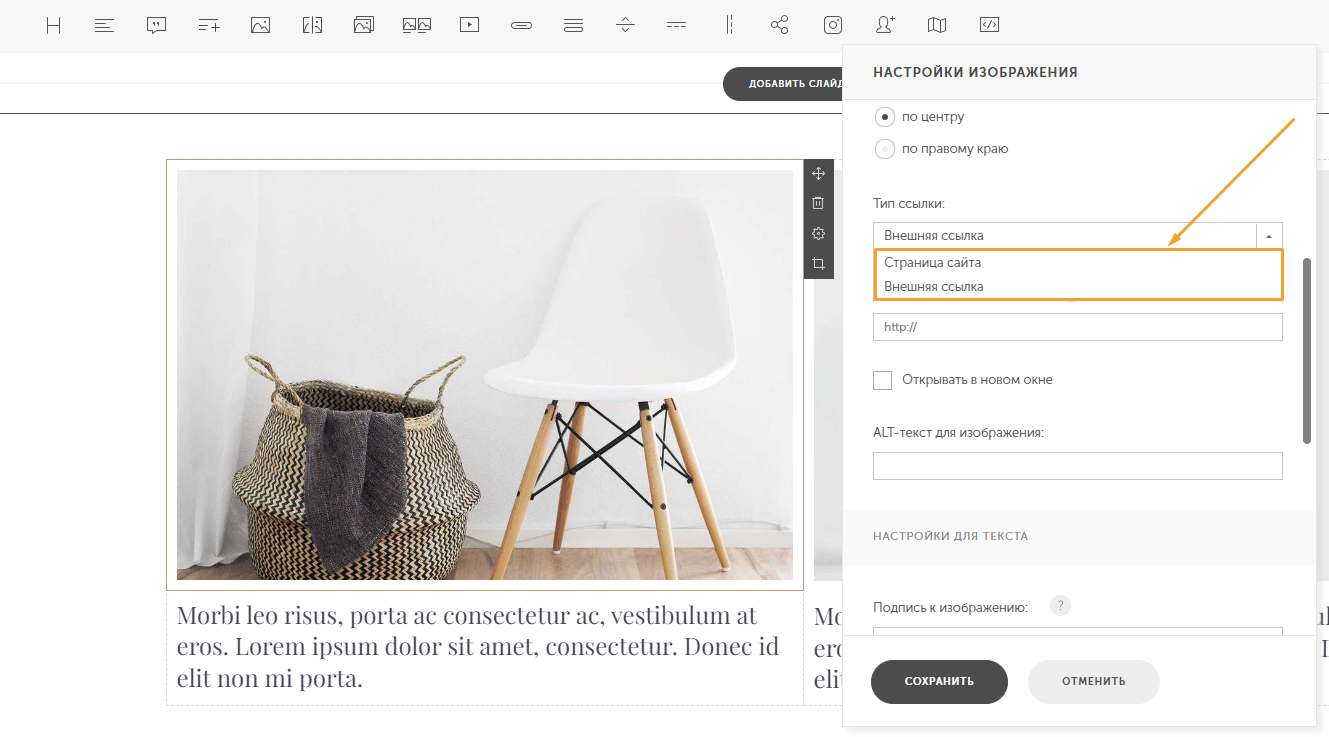Viewport: 1329px width, 737px height.
Task: Click the Добавить слайд button
Action: tap(783, 84)
